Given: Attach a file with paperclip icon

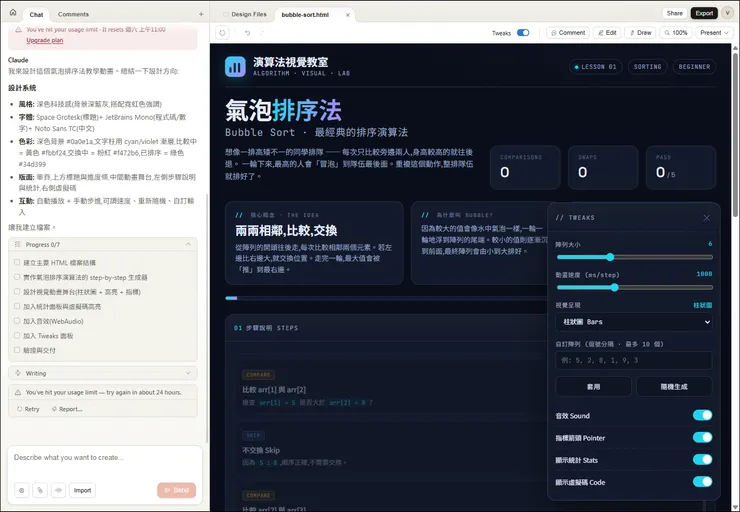Looking at the screenshot, I should coord(40,490).
